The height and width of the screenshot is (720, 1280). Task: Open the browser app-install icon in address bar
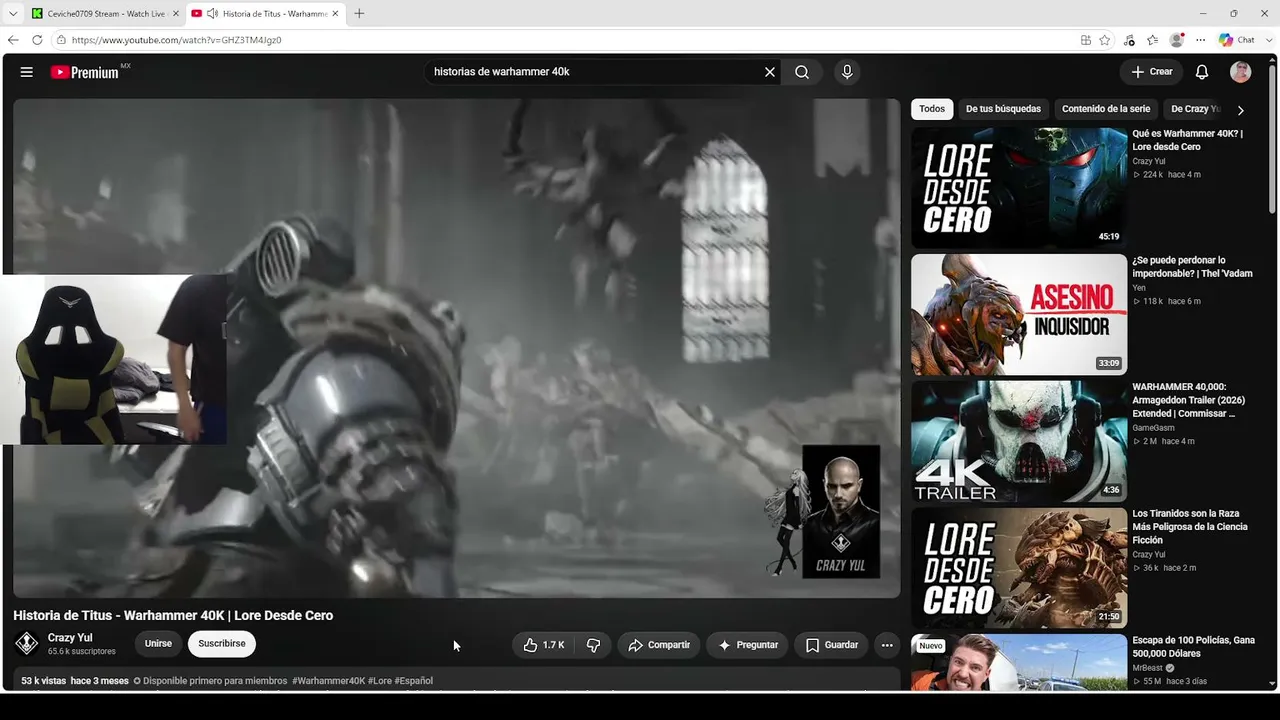point(1086,40)
